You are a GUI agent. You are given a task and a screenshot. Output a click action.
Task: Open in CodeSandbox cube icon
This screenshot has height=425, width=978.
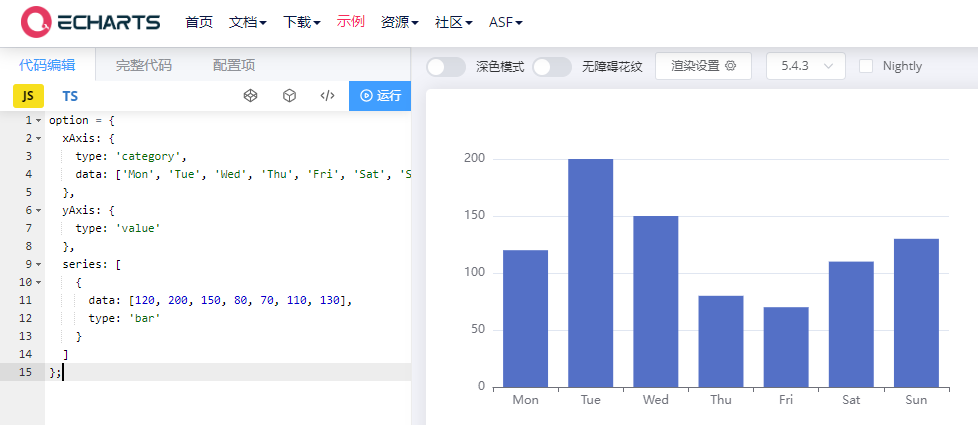(x=289, y=96)
